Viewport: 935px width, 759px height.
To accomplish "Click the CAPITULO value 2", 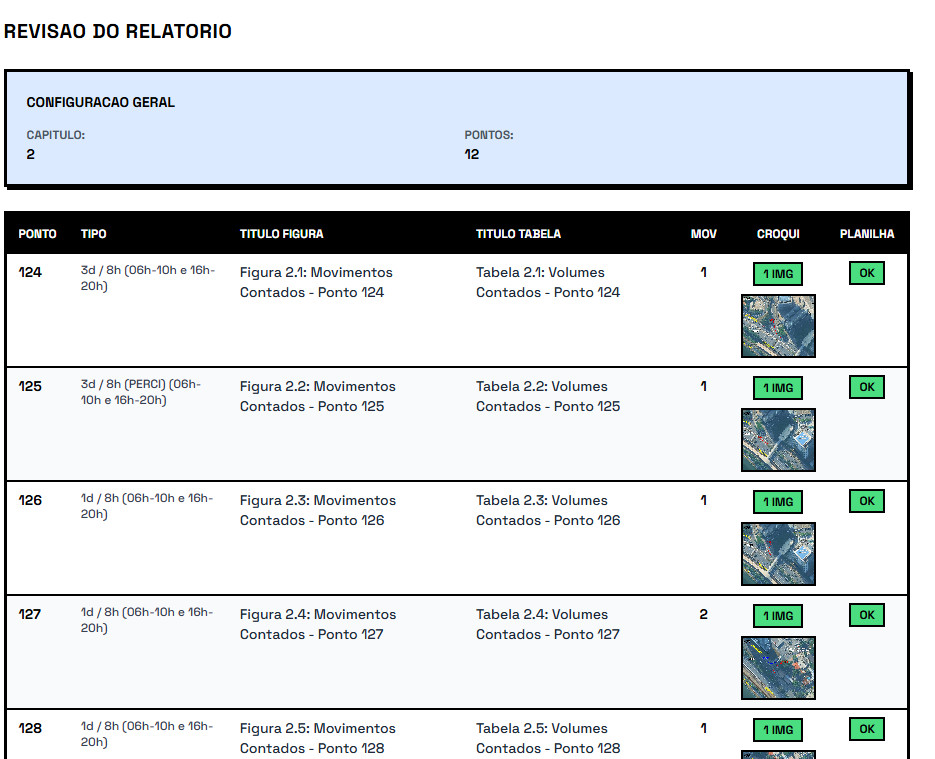I will coord(30,154).
